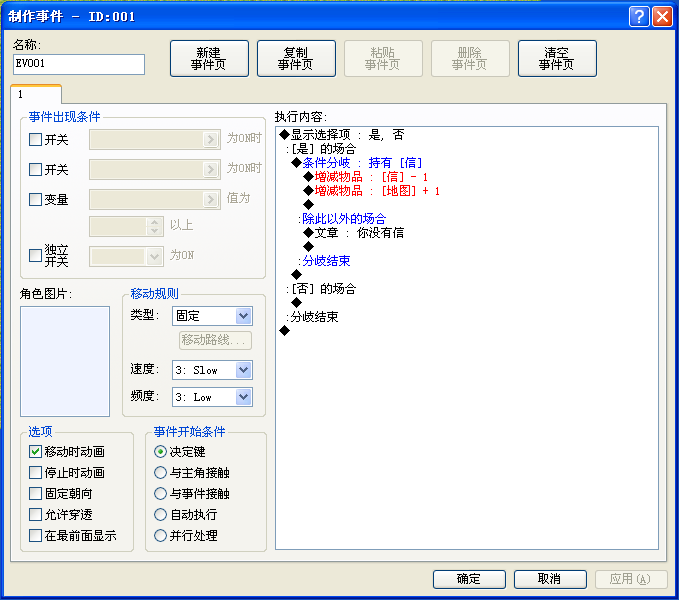679x600 pixels.
Task: Select the empty diamond line above [否] 的场合
Action: point(297,274)
